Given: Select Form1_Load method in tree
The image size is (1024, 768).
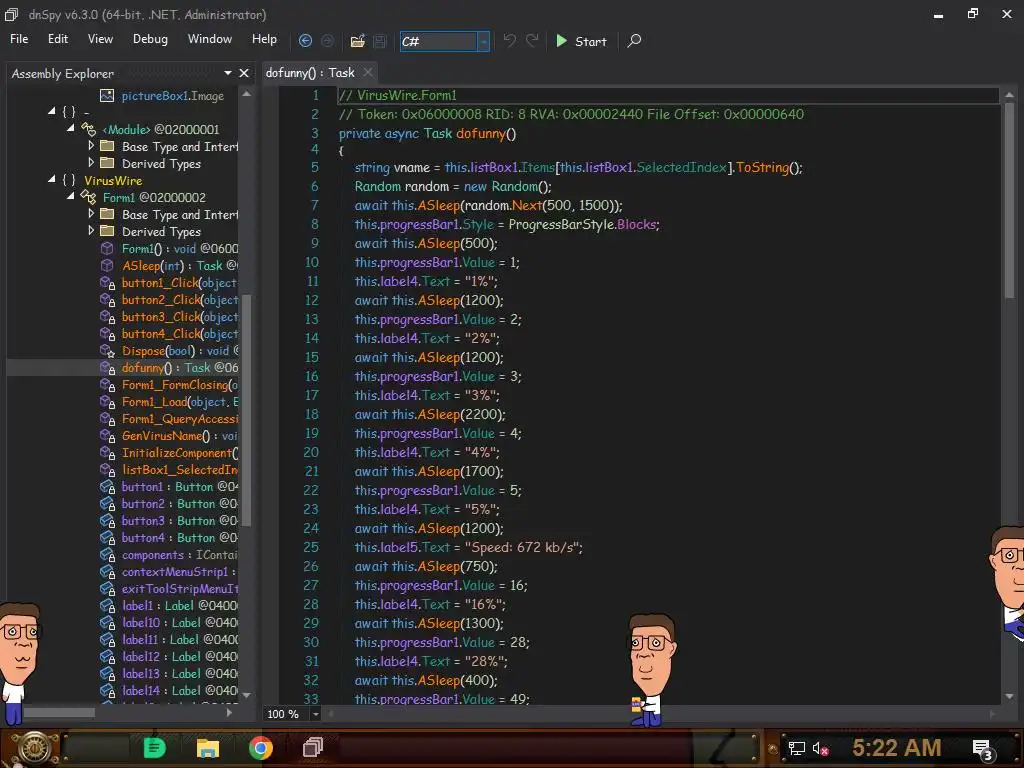Looking at the screenshot, I should click(x=180, y=402).
